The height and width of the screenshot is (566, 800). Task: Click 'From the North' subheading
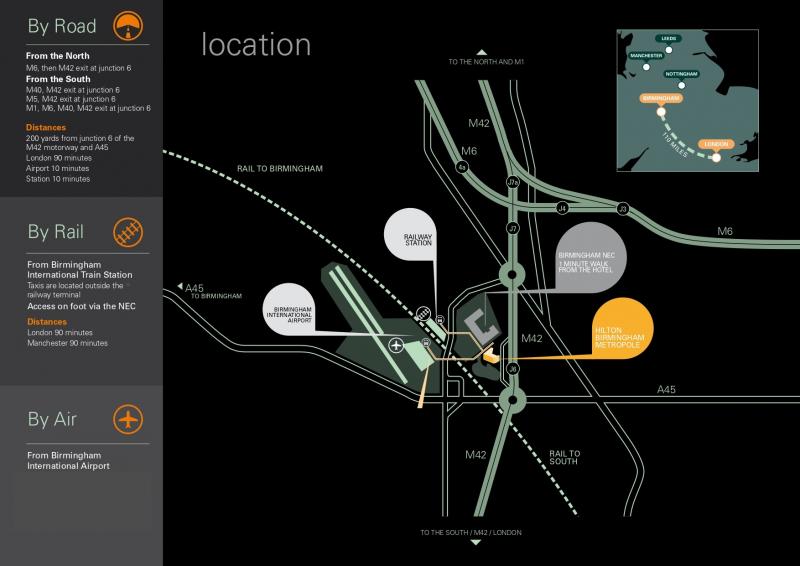click(x=58, y=56)
